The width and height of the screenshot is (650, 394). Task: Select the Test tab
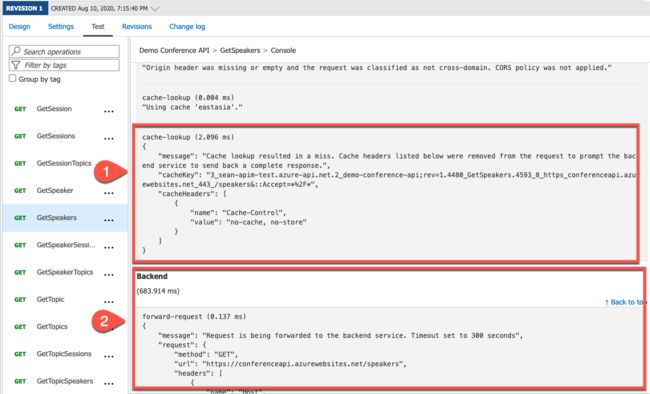click(x=98, y=27)
